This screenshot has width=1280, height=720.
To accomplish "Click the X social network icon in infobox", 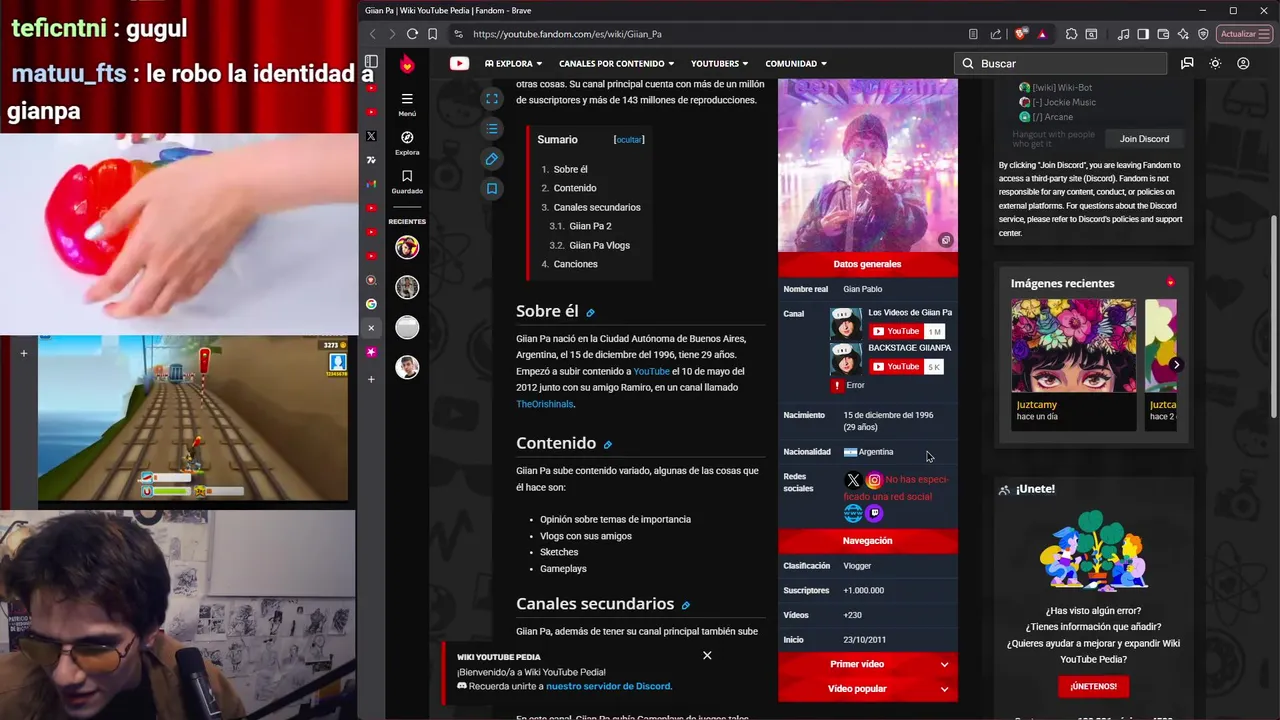I will coord(853,481).
